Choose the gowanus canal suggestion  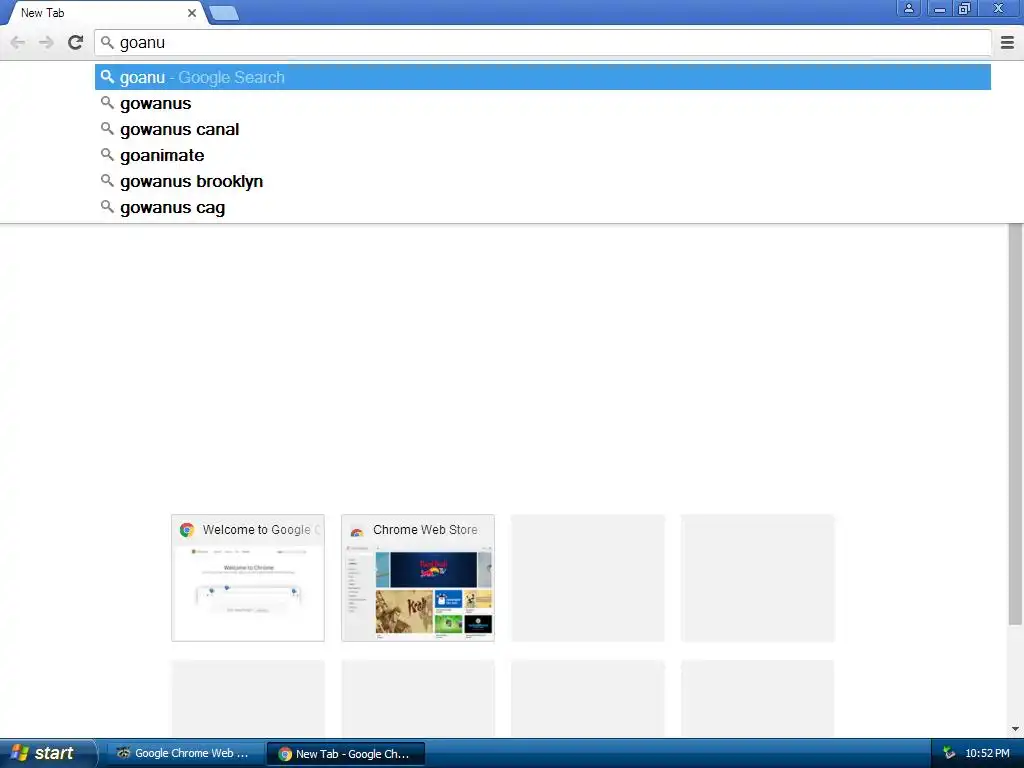tap(543, 129)
